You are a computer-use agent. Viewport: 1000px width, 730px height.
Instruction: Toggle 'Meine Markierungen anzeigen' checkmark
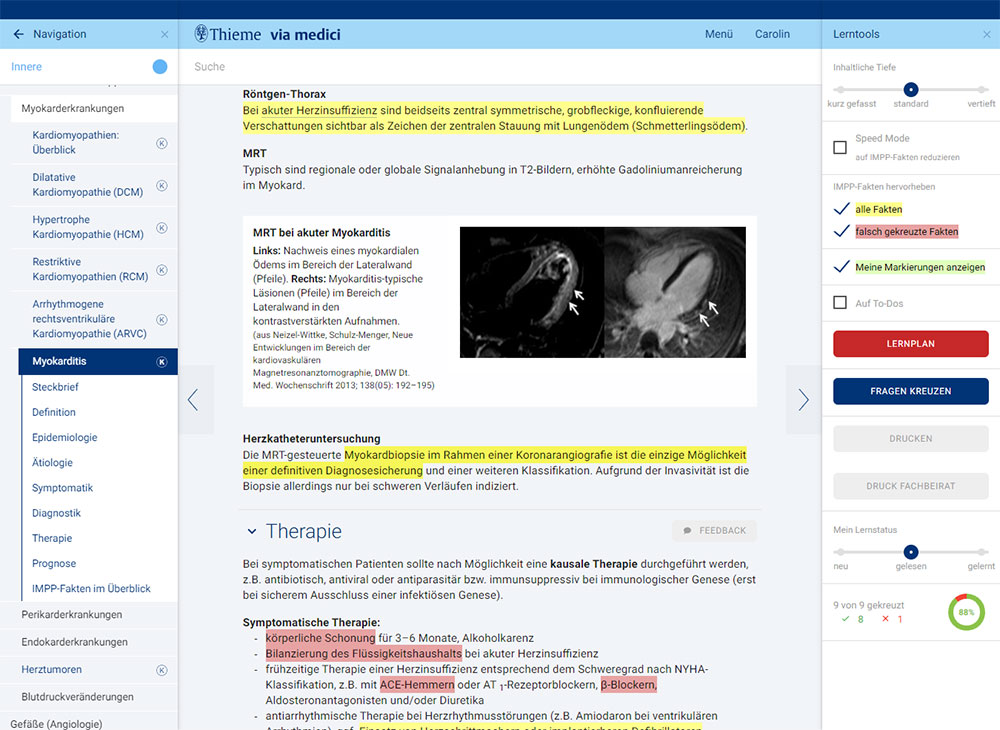coord(841,266)
